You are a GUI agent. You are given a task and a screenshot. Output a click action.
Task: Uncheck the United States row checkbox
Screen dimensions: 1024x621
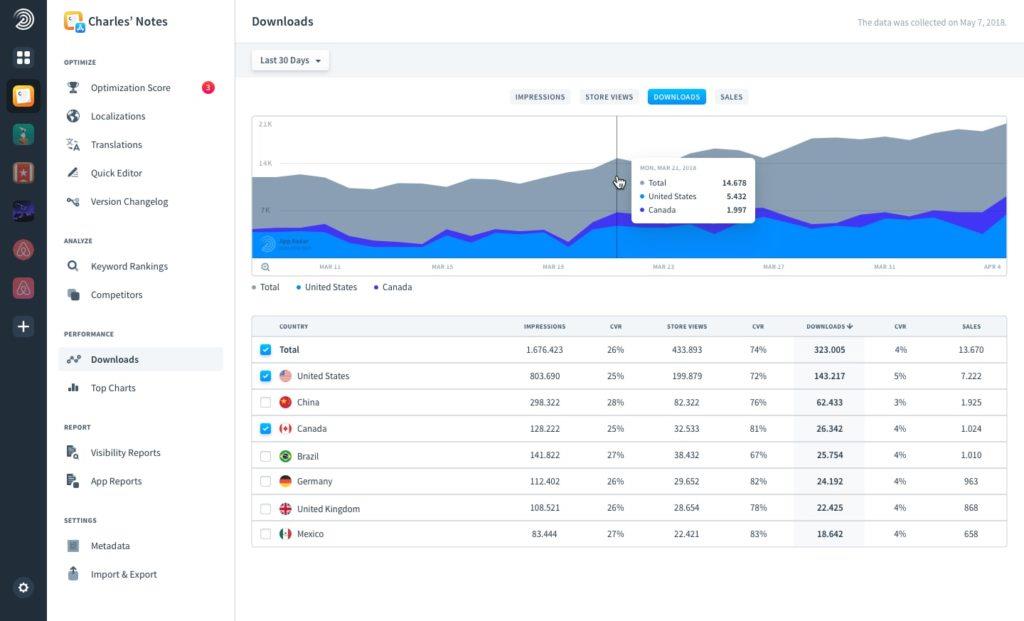pyautogui.click(x=265, y=376)
